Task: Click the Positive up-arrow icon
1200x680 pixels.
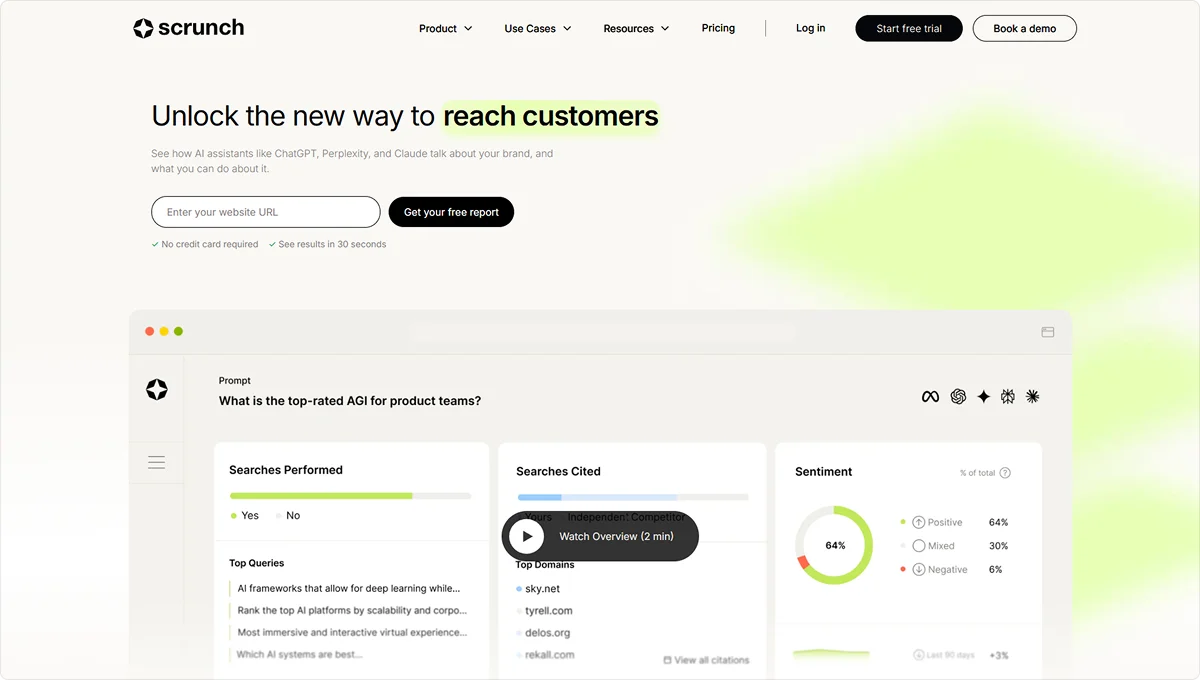Action: [919, 522]
